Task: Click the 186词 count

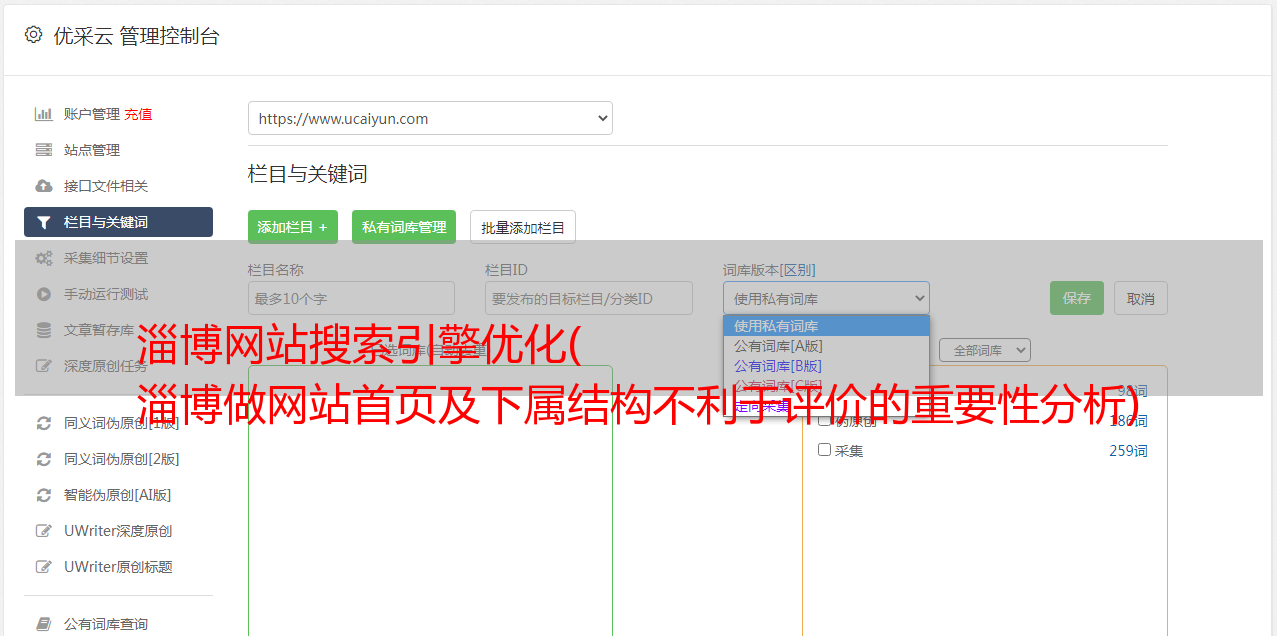Action: point(1128,421)
